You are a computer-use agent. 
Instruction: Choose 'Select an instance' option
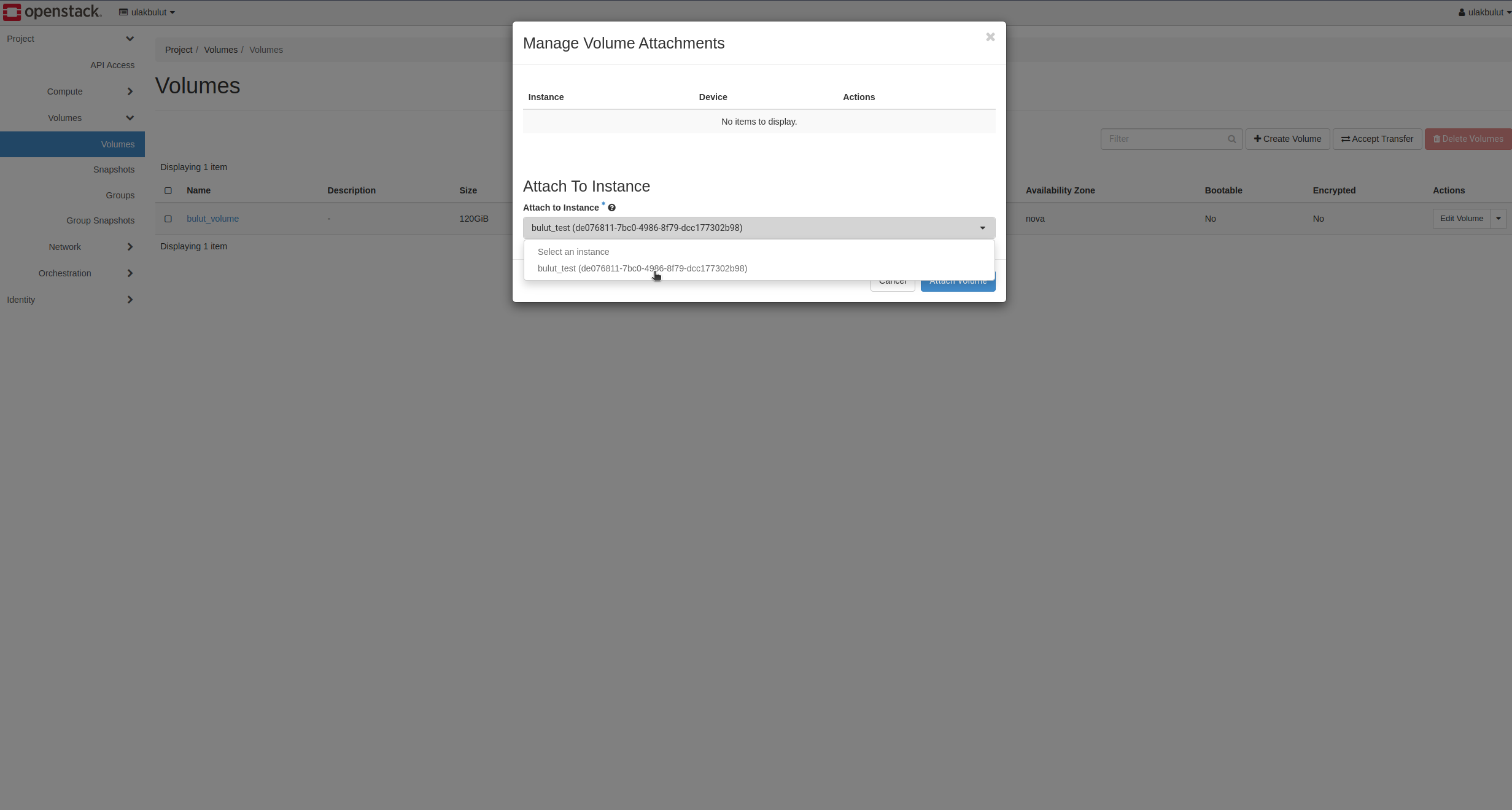coord(759,252)
